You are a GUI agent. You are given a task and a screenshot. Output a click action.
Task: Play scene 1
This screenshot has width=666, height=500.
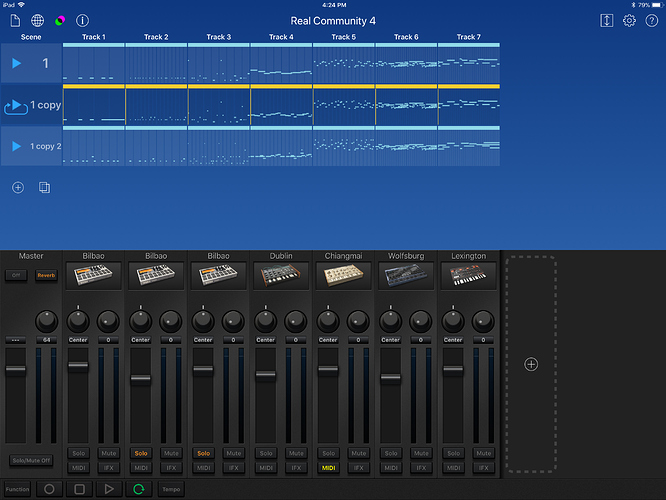[x=17, y=63]
